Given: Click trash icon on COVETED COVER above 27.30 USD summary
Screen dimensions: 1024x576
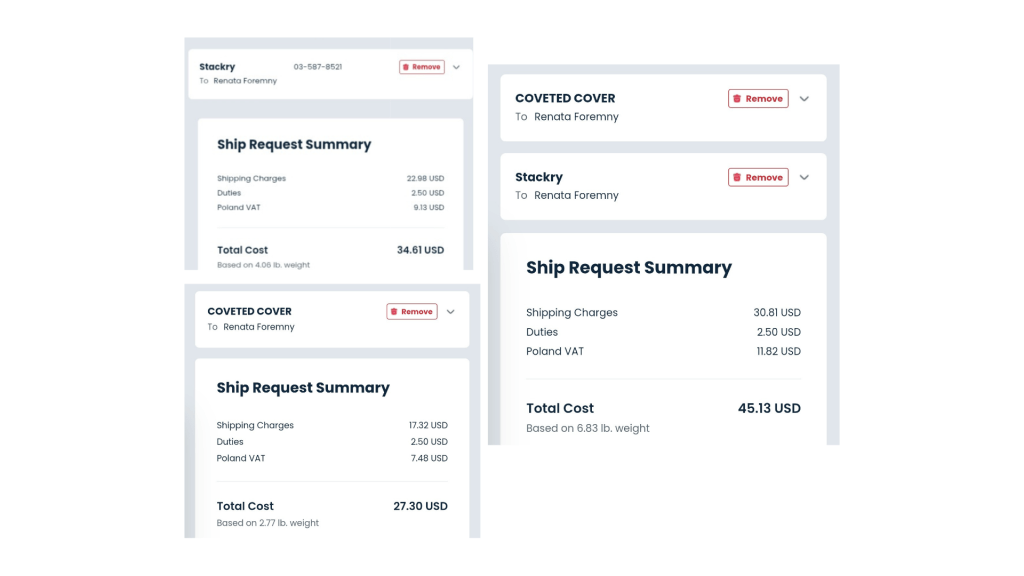Looking at the screenshot, I should point(394,312).
